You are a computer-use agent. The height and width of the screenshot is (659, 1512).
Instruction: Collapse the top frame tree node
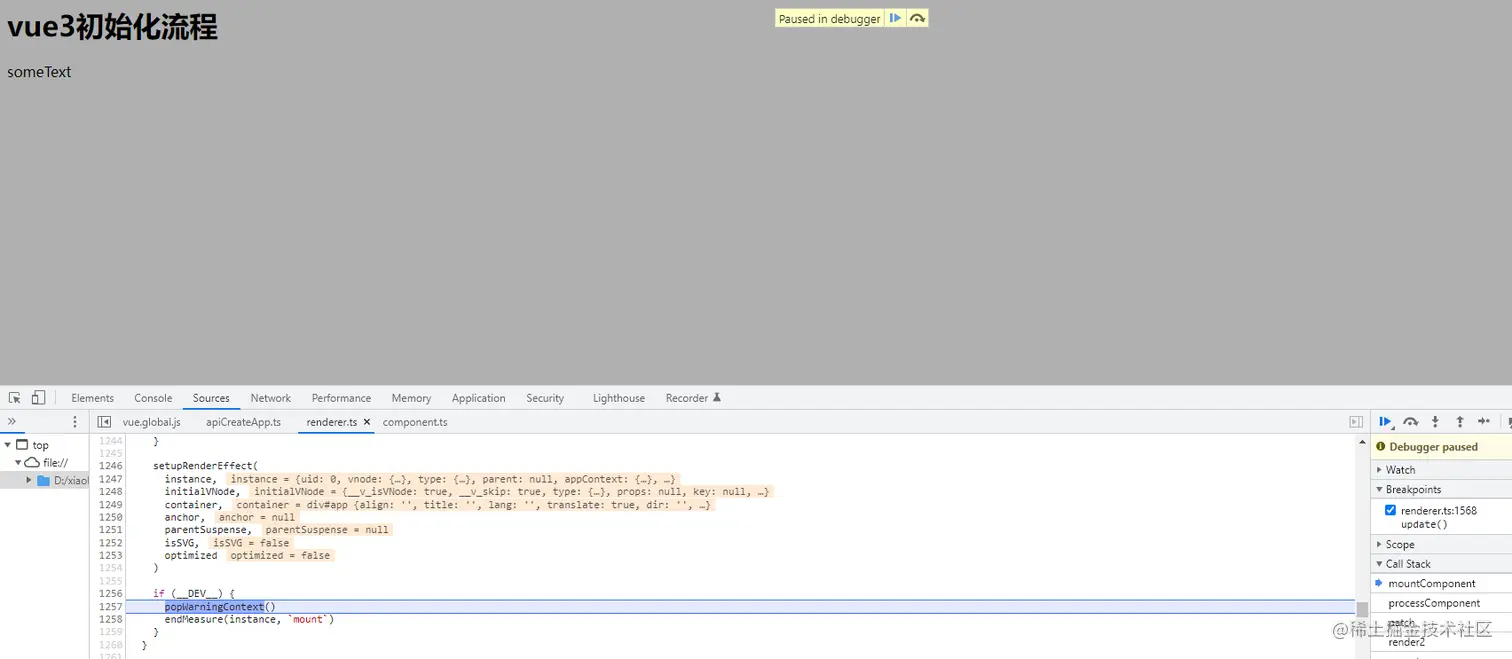pos(8,445)
